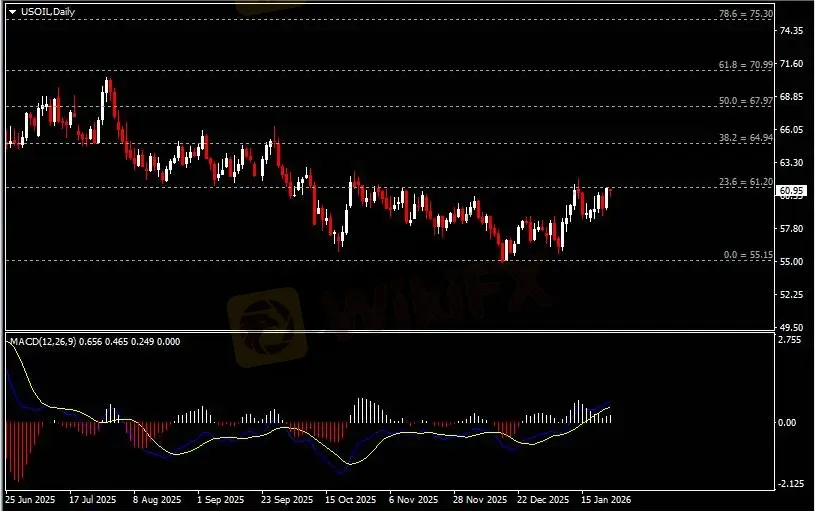Screen dimensions: 815x511
Task: Select the 38.2 = 64.94 Fibonacci label
Action: tap(745, 138)
